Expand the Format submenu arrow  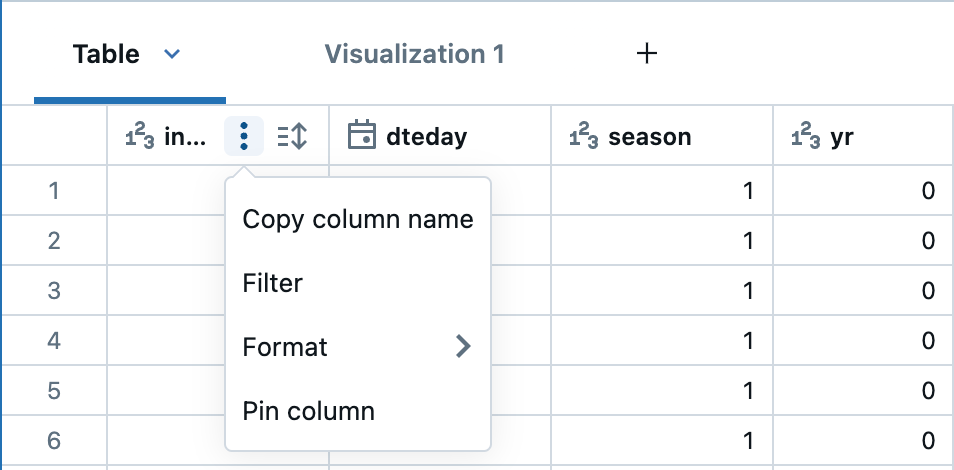[462, 347]
